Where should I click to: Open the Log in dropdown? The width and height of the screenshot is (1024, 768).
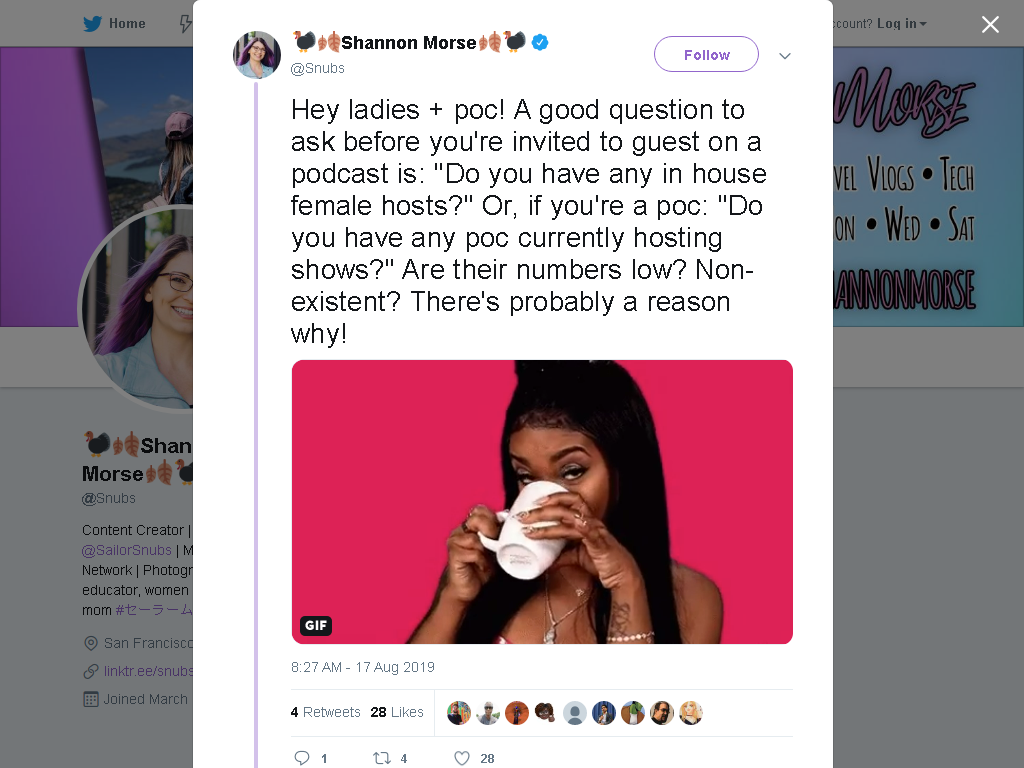click(x=901, y=24)
